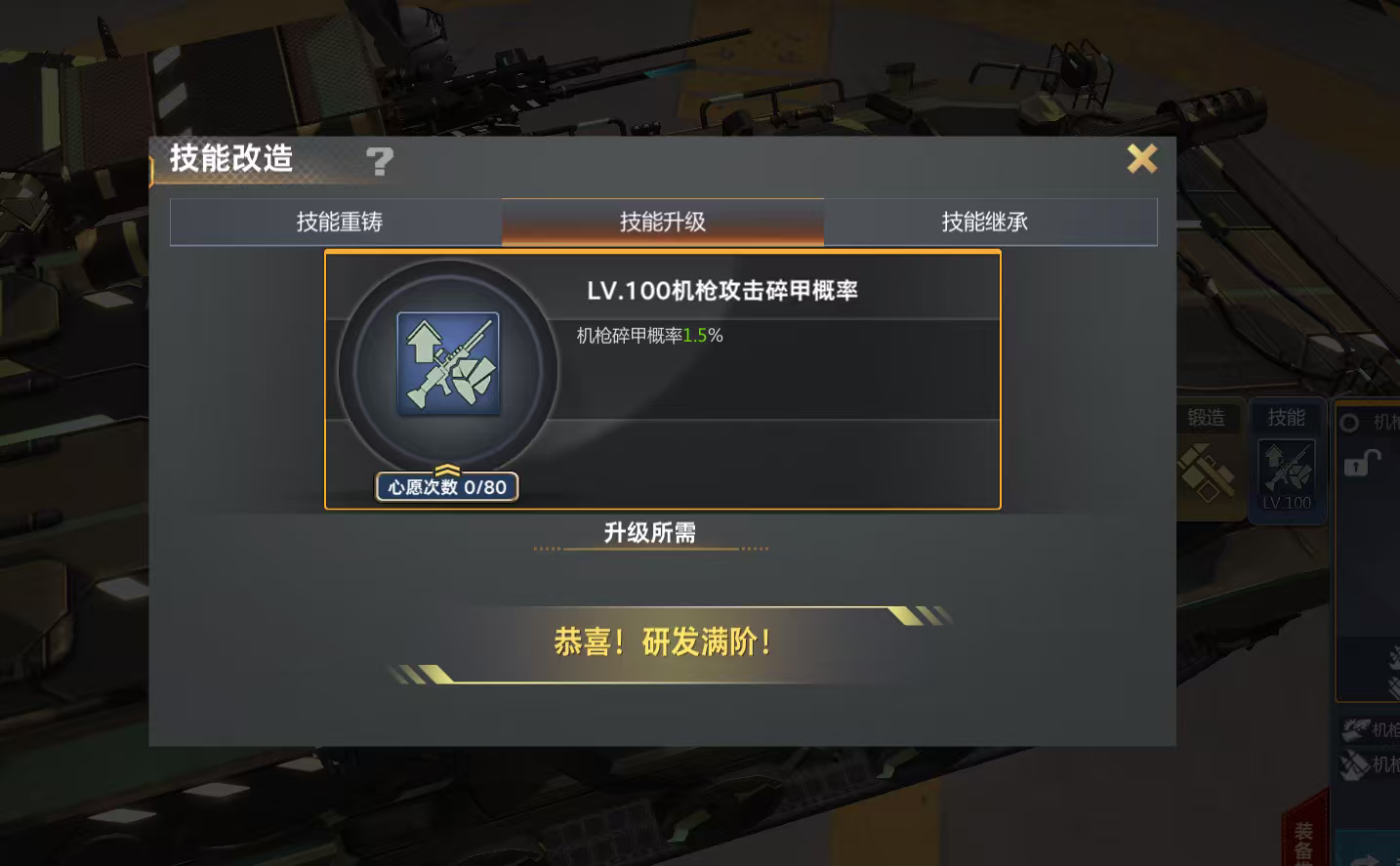Select the radio circle beside 机枪
The height and width of the screenshot is (866, 1400).
pos(1350,423)
